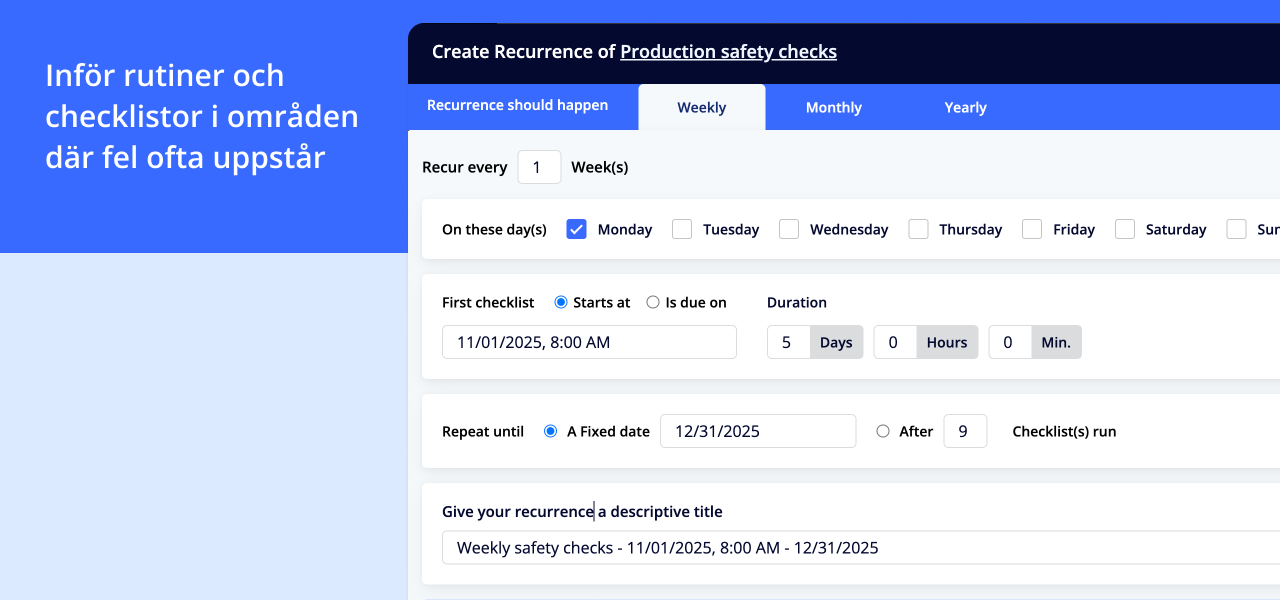Select the Starts at radio button

coord(561,302)
